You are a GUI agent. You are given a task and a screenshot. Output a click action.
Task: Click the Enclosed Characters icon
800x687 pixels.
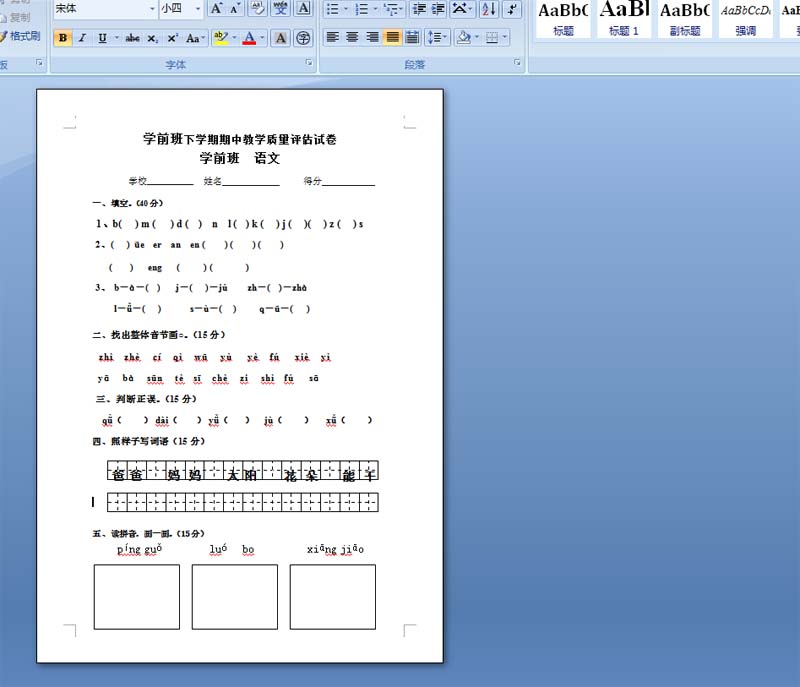point(303,38)
